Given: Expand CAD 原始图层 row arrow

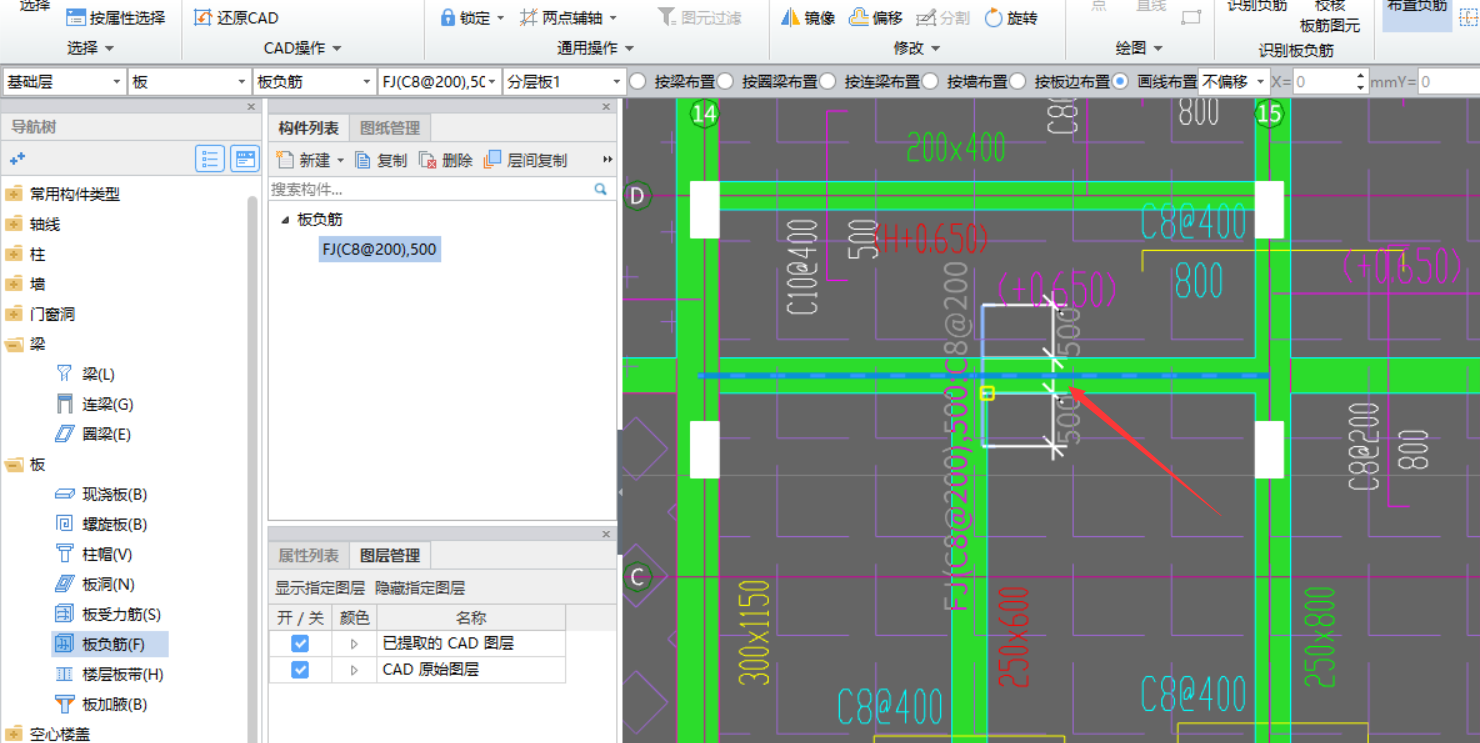Looking at the screenshot, I should click(x=354, y=670).
